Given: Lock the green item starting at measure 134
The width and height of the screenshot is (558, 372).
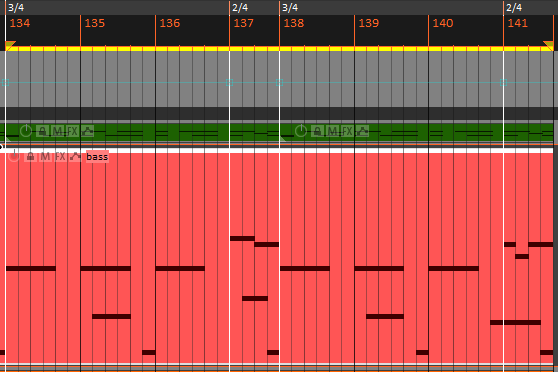Looking at the screenshot, I should 42,131.
